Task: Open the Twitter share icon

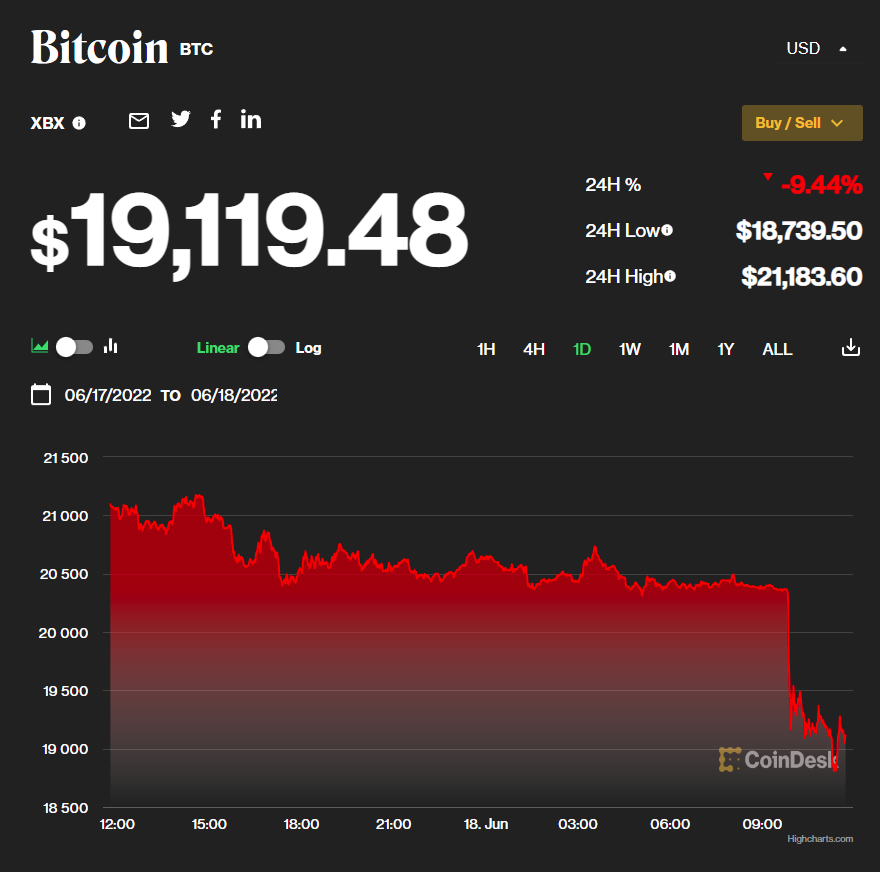Action: point(181,119)
